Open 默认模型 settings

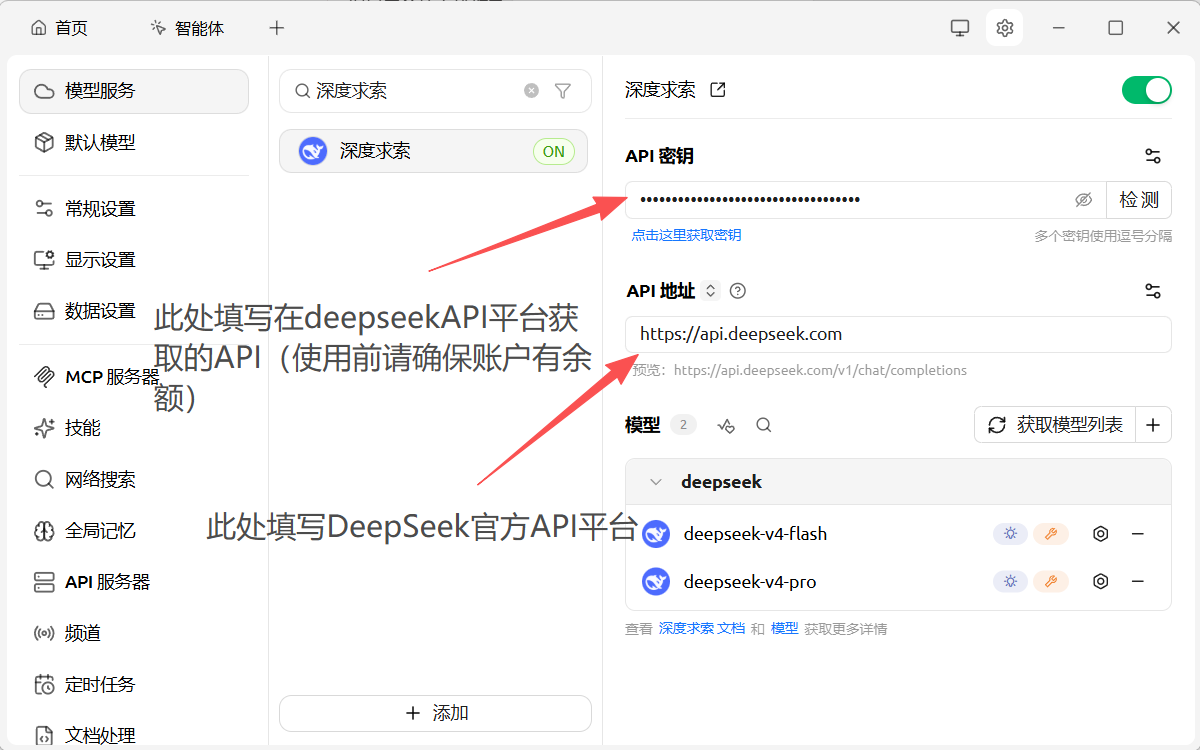tap(134, 143)
